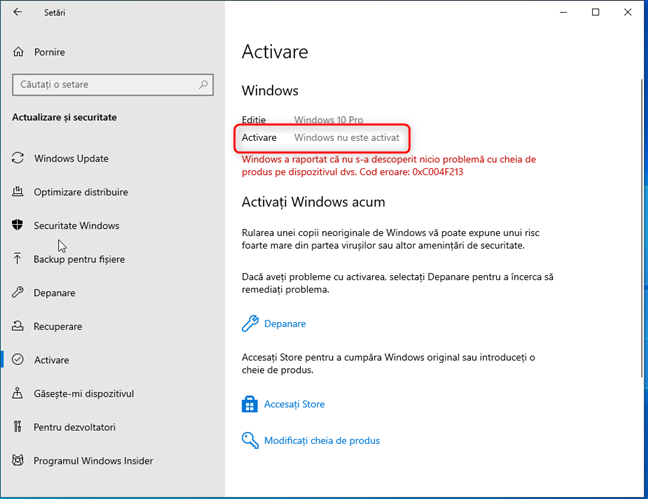This screenshot has height=499, width=648.
Task: Click Modificați cheia de produs link
Action: pyautogui.click(x=322, y=440)
